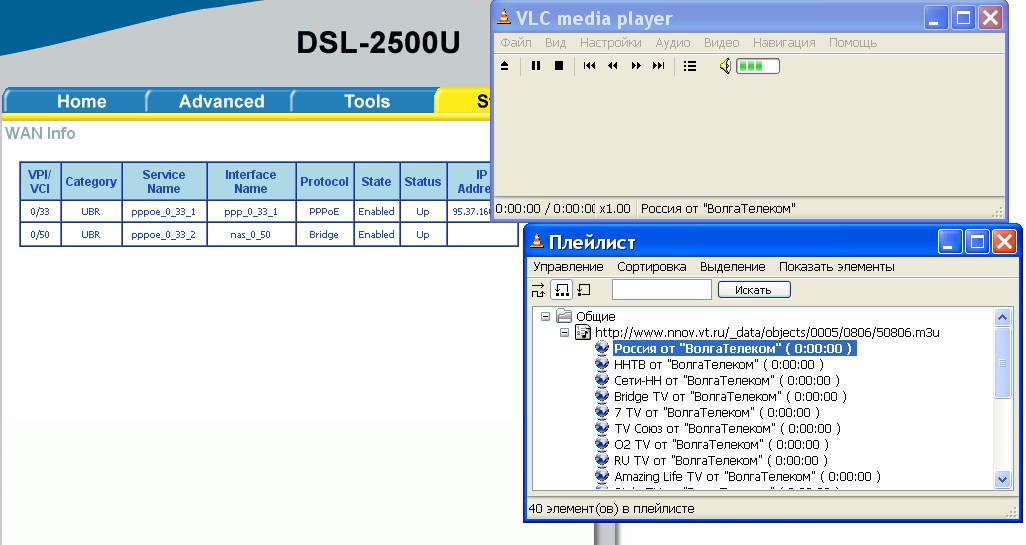Open the Вид menu in VLC
The height and width of the screenshot is (545, 1026).
[556, 43]
